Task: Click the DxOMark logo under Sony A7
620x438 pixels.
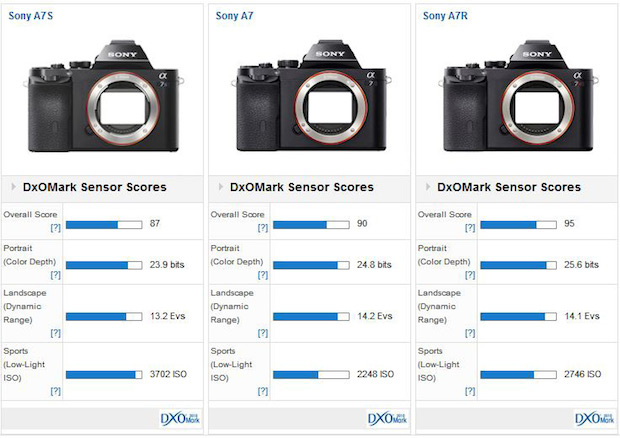Action: pyautogui.click(x=387, y=419)
